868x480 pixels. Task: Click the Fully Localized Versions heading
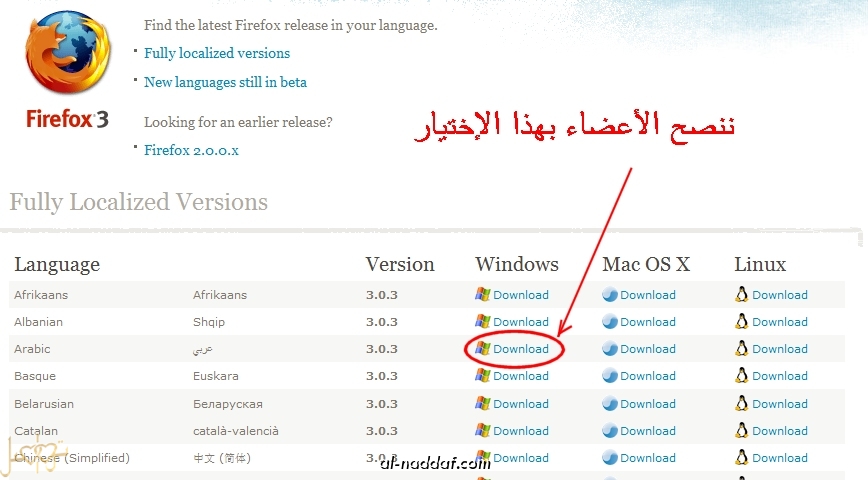click(x=138, y=203)
